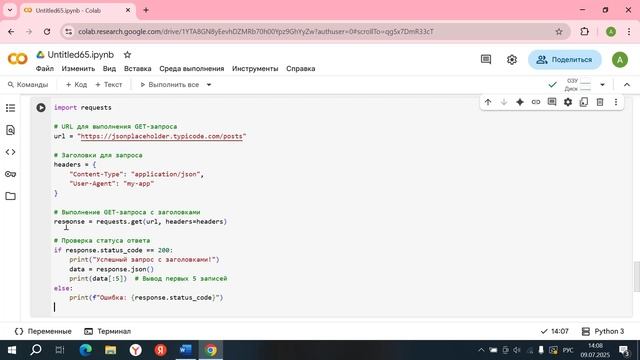
Task: Open a new browser tab
Action: click(x=146, y=10)
